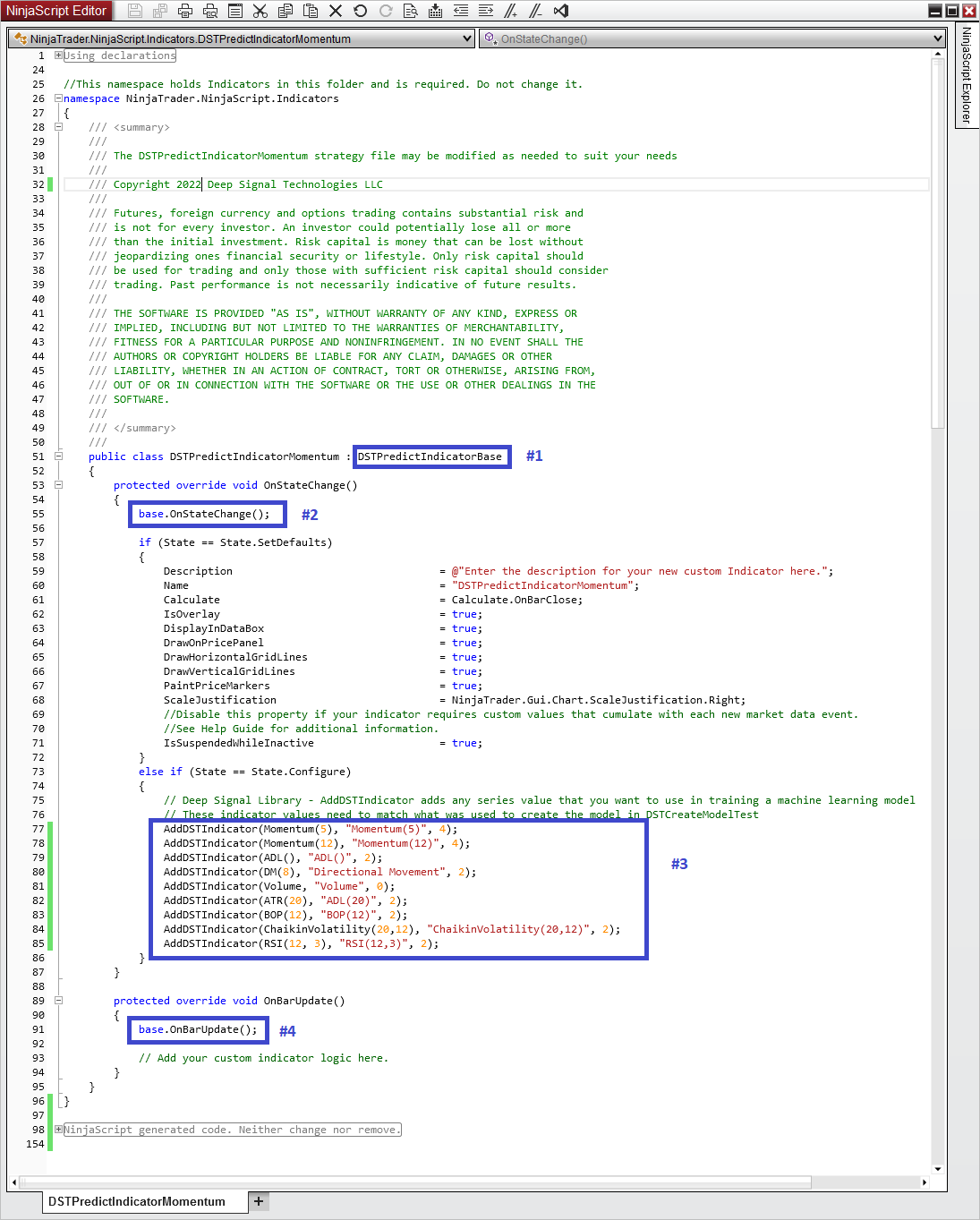Screen dimensions: 980x1220
Task: Click the State.SetDefaults condition line
Action: tap(235, 542)
